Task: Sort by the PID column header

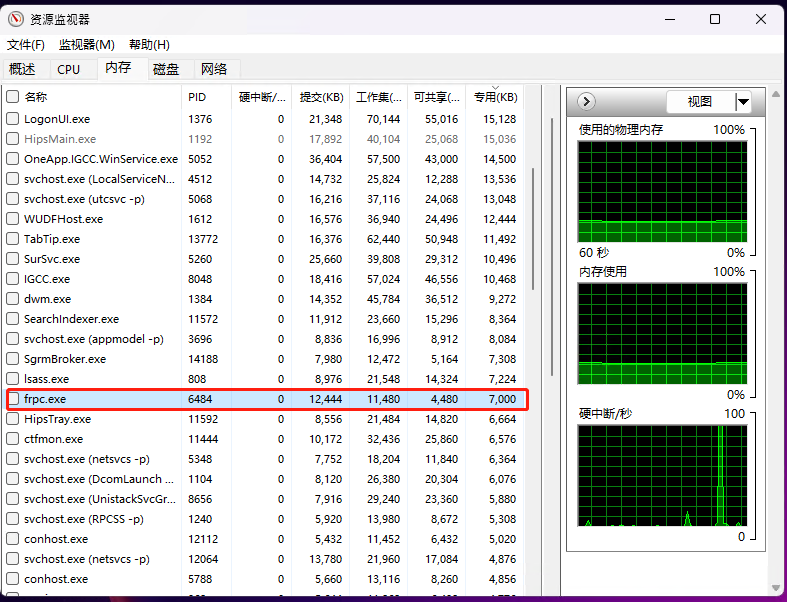Action: click(206, 97)
